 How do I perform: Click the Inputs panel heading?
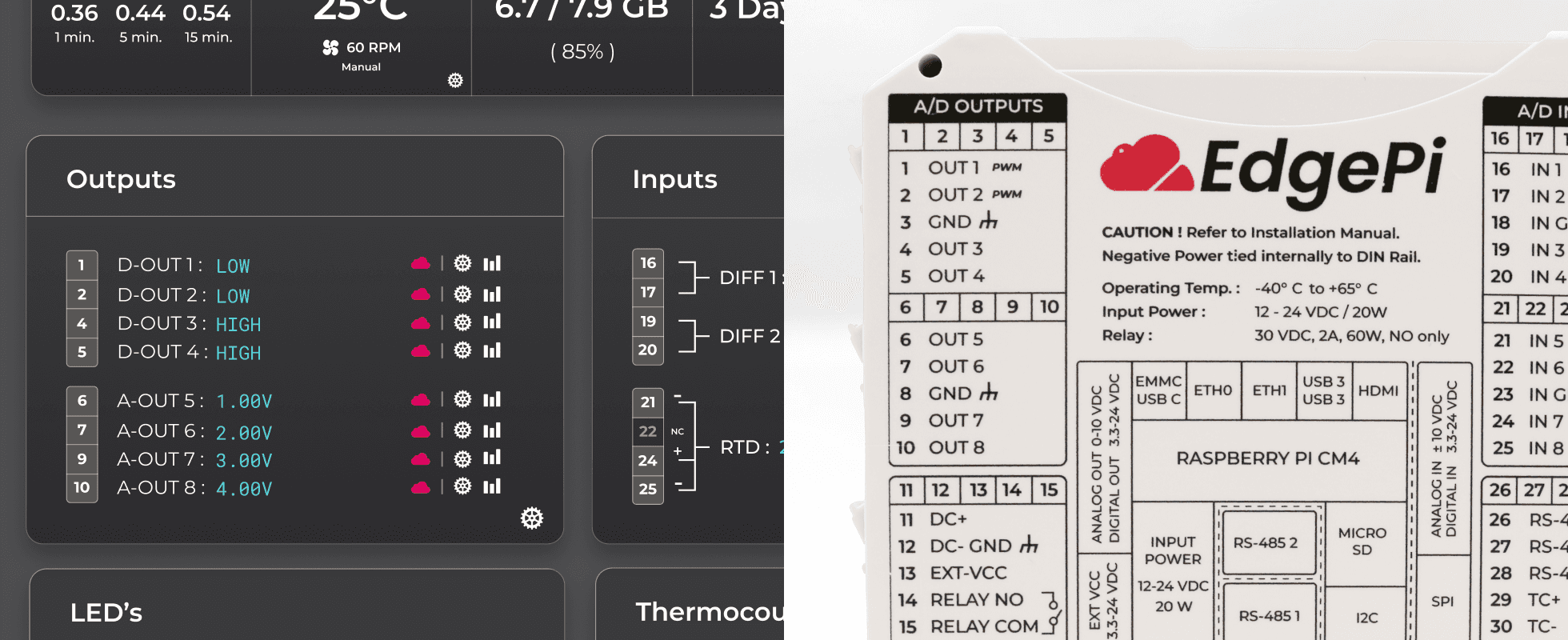[x=674, y=179]
